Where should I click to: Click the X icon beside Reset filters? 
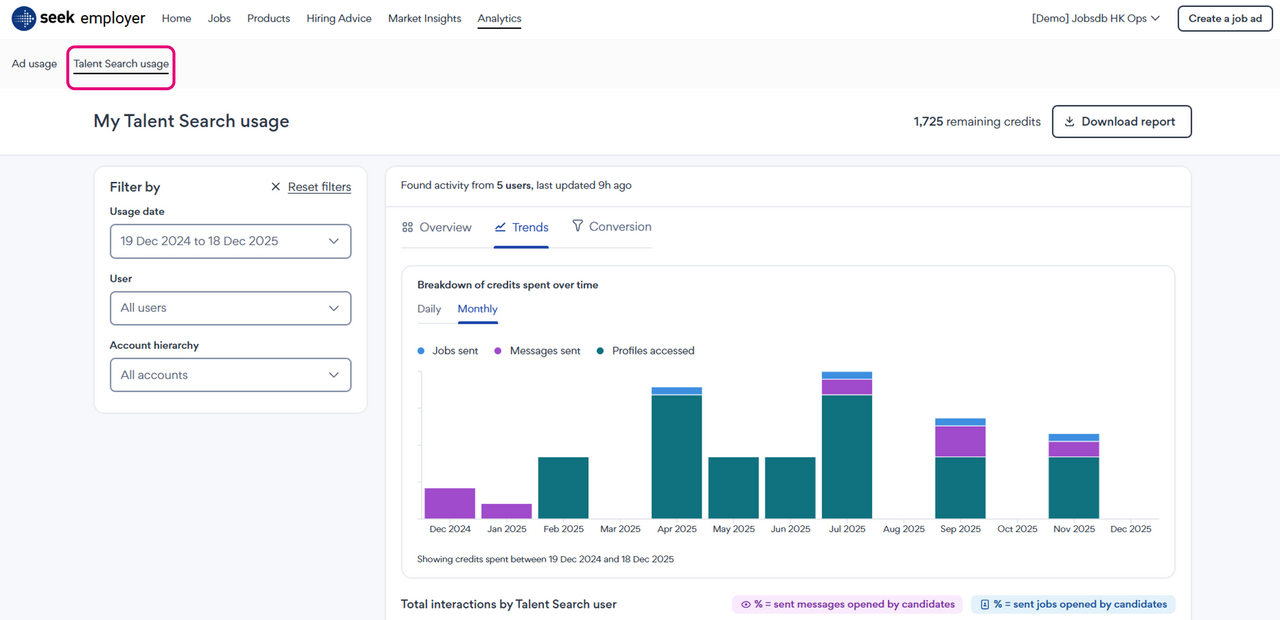tap(276, 187)
